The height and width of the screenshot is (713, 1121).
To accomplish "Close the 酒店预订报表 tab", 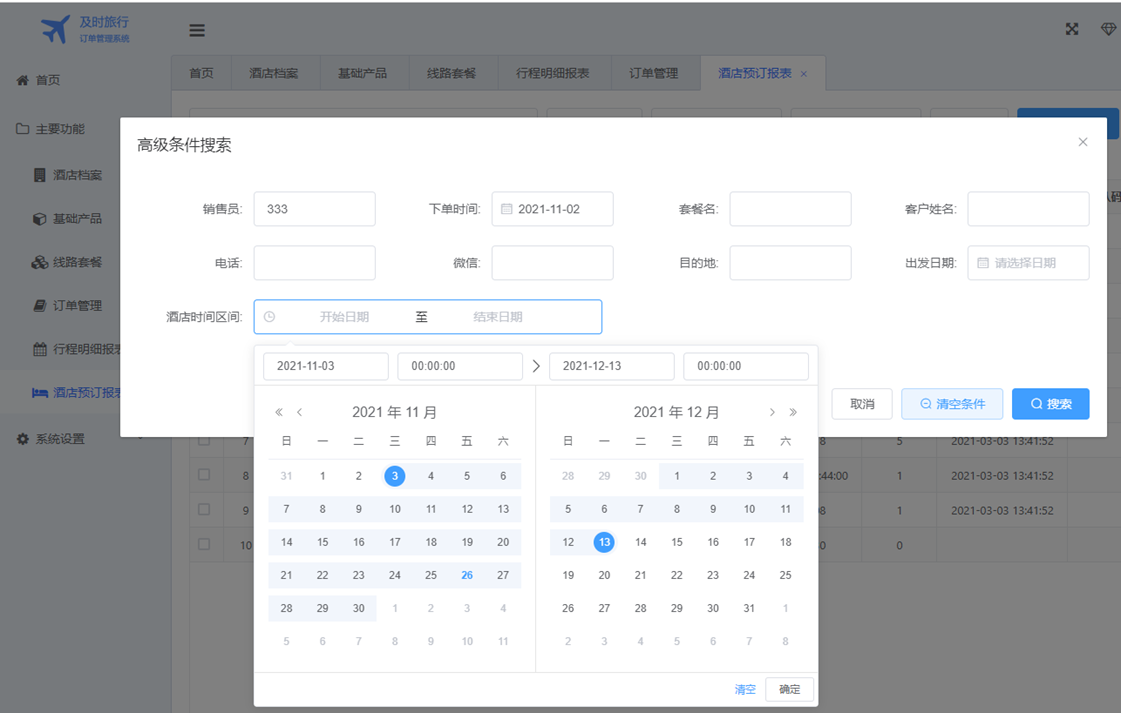I will [x=804, y=74].
